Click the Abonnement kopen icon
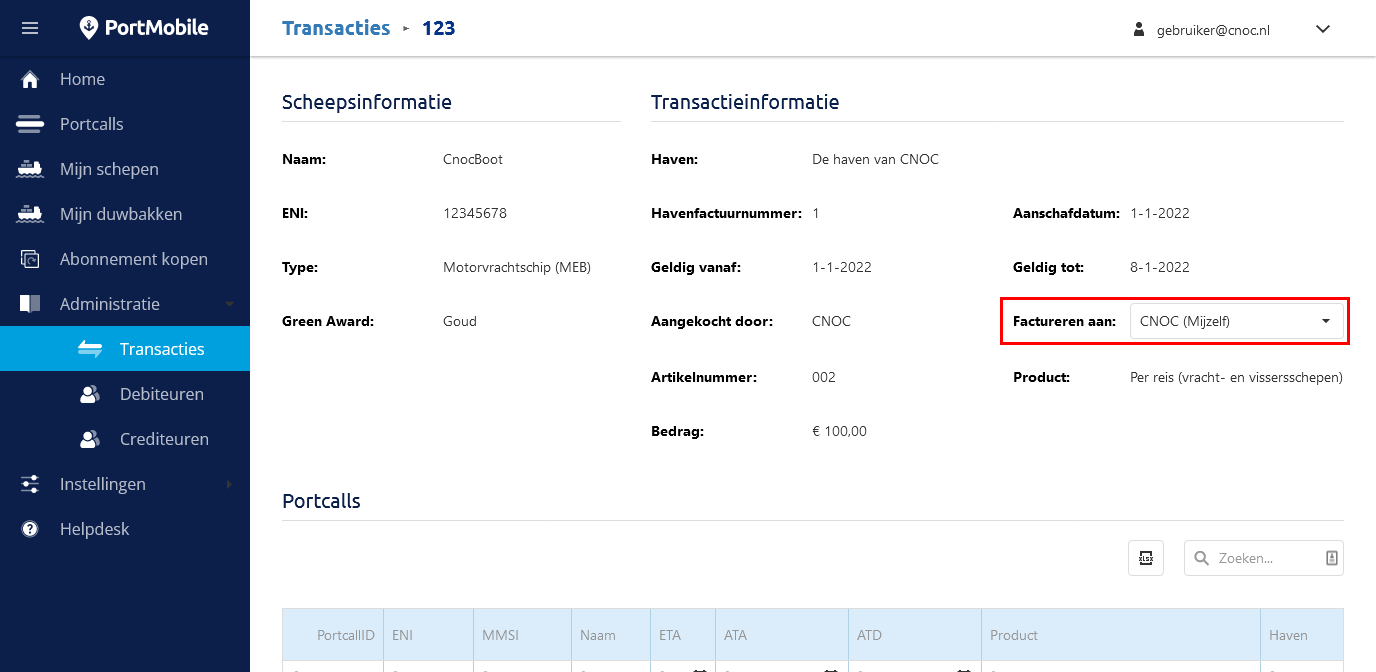The width and height of the screenshot is (1376, 672). 30,259
